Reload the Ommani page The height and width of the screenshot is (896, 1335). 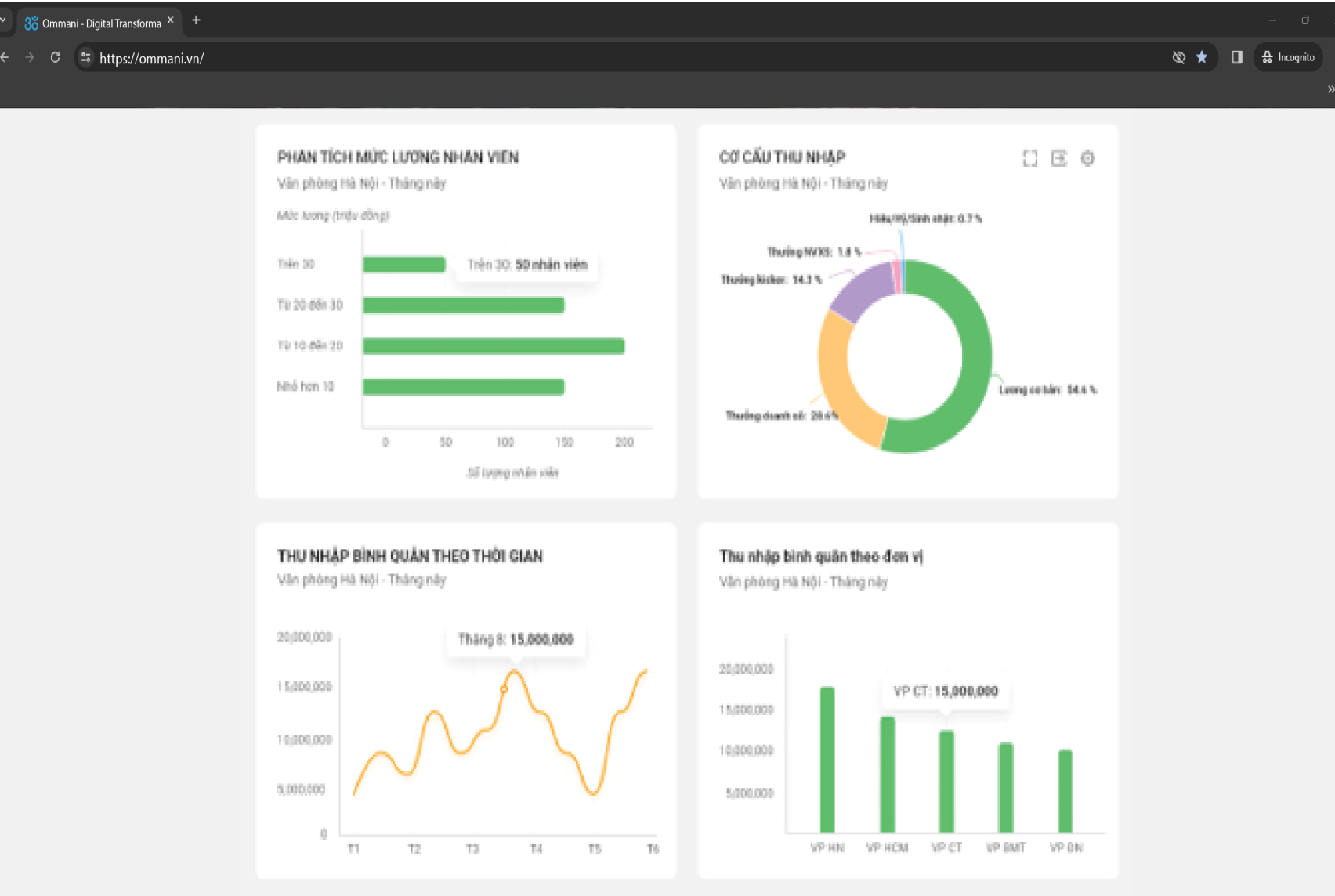coord(55,57)
